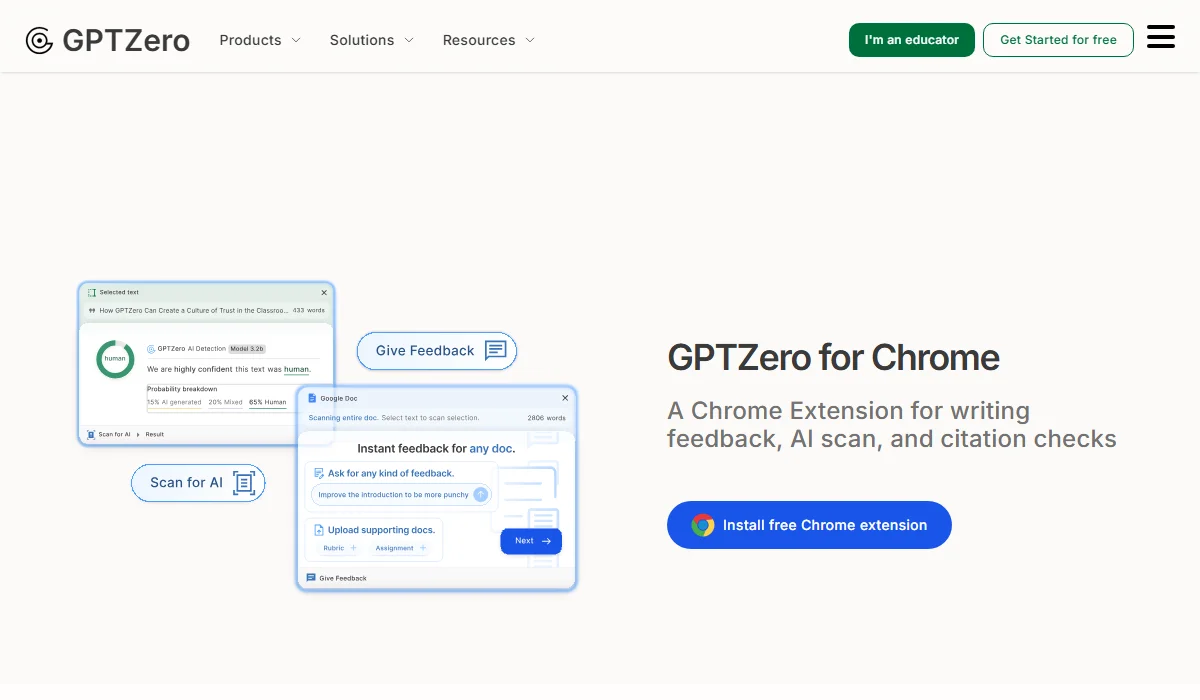The height and width of the screenshot is (700, 1200).
Task: Expand the Resources dropdown
Action: 488,40
